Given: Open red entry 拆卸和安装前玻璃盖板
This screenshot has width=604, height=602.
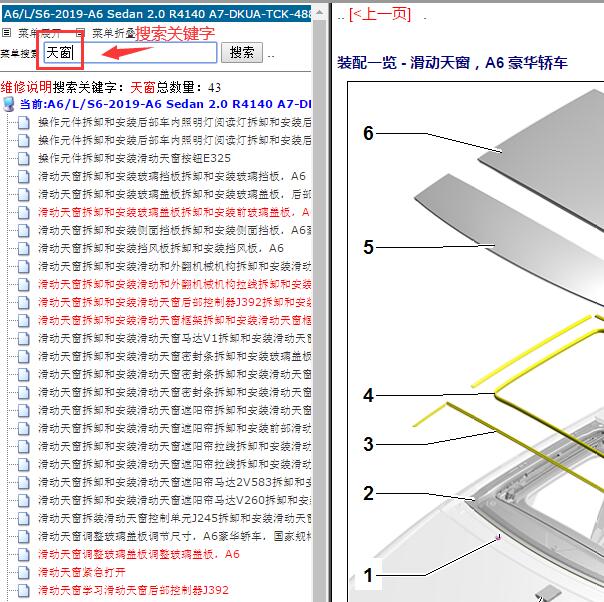Looking at the screenshot, I should click(x=174, y=212).
